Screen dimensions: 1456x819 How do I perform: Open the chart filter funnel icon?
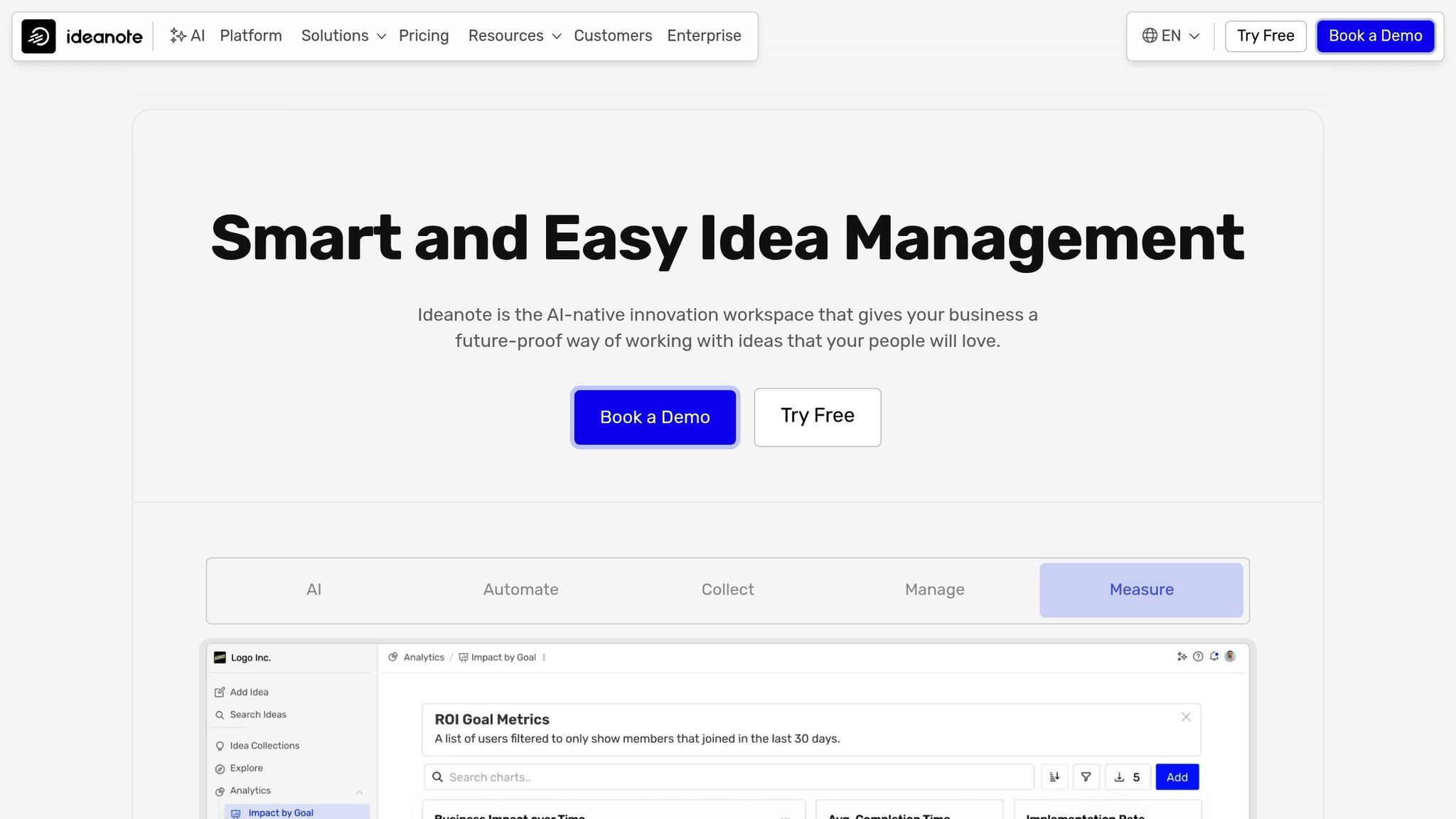coord(1086,777)
